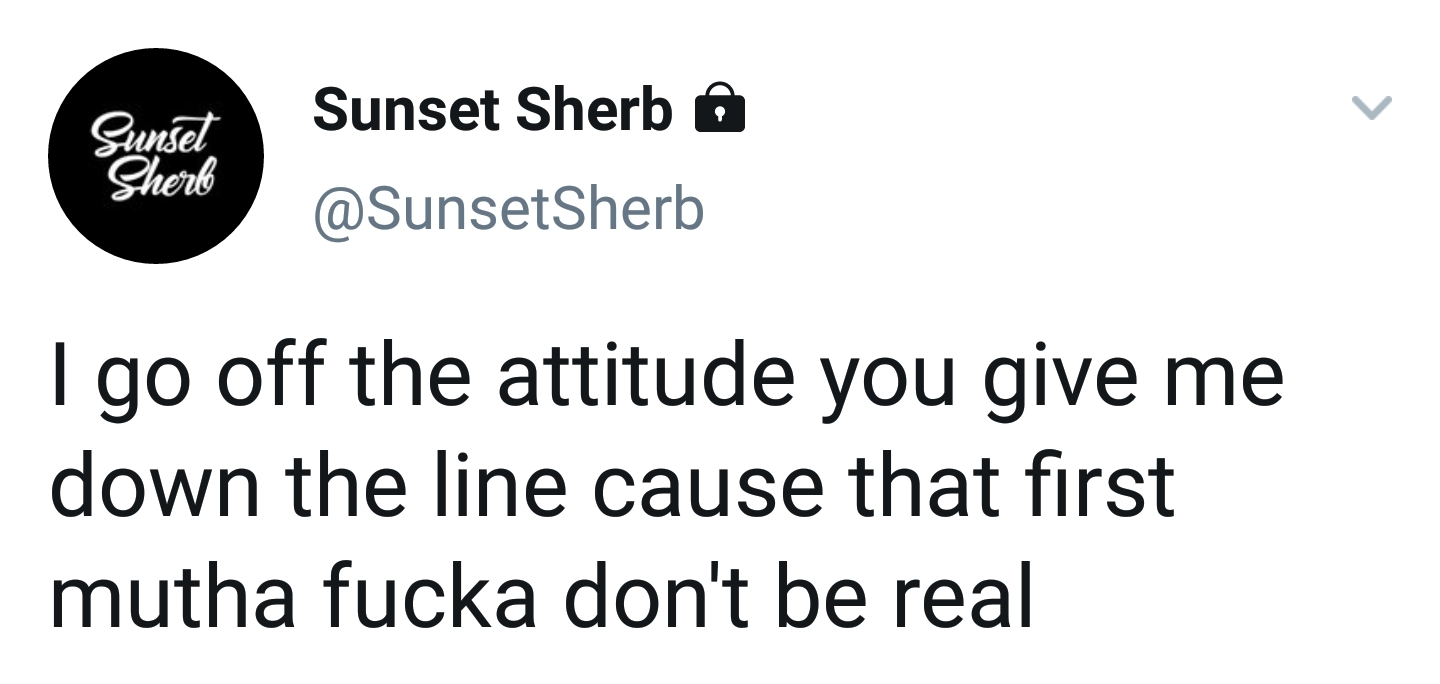Click the tweet's last line ending "real"
The height and width of the screenshot is (684, 1440).
click(541, 597)
